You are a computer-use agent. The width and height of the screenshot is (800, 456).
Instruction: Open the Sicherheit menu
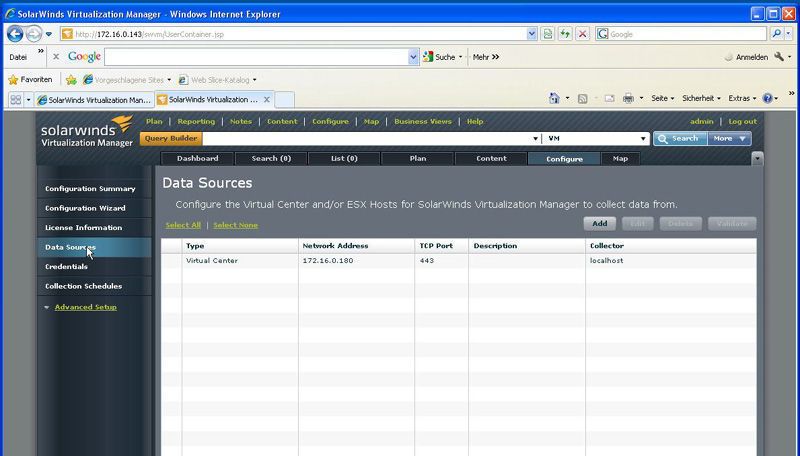pyautogui.click(x=701, y=98)
